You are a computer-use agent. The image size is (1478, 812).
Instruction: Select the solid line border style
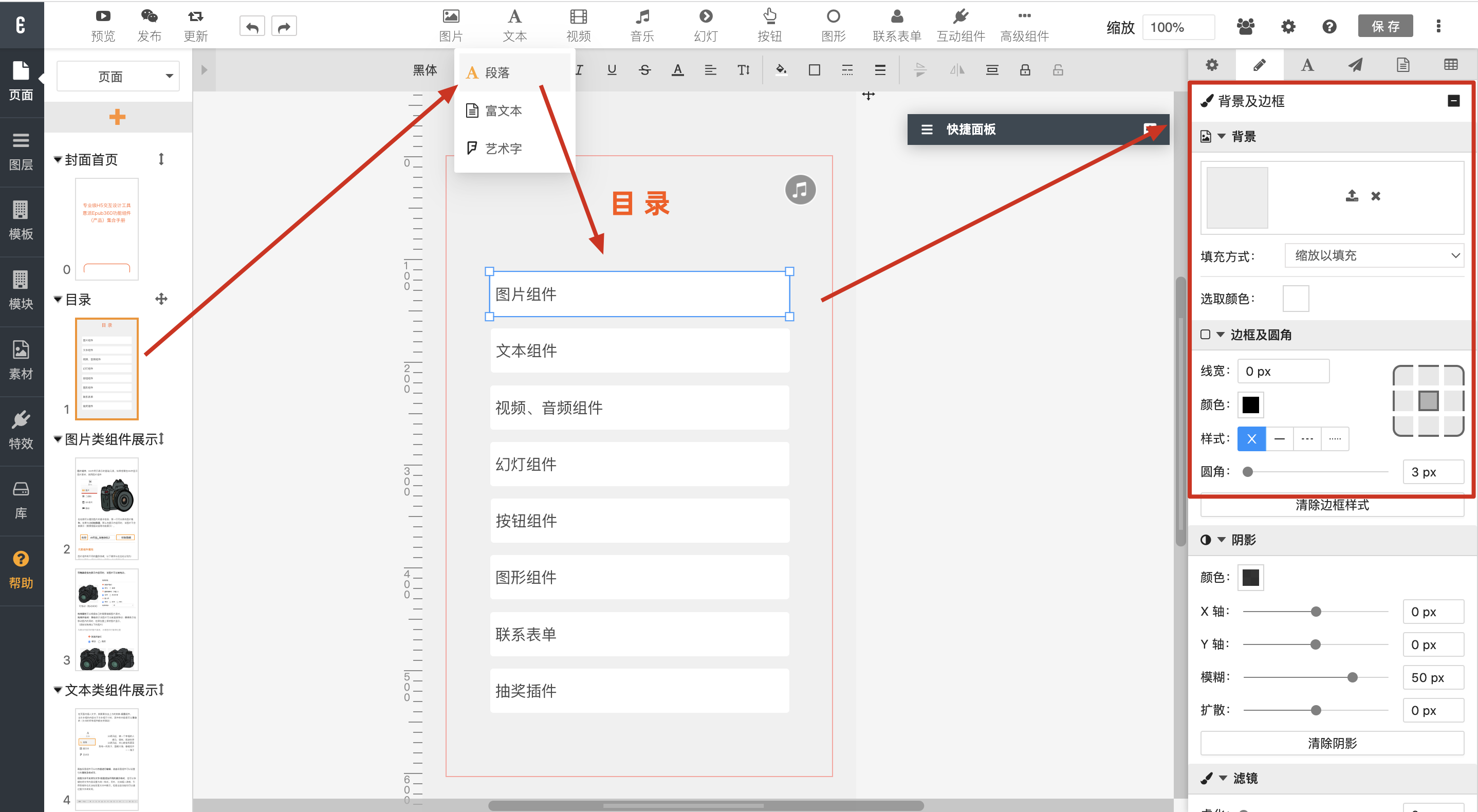point(1280,439)
